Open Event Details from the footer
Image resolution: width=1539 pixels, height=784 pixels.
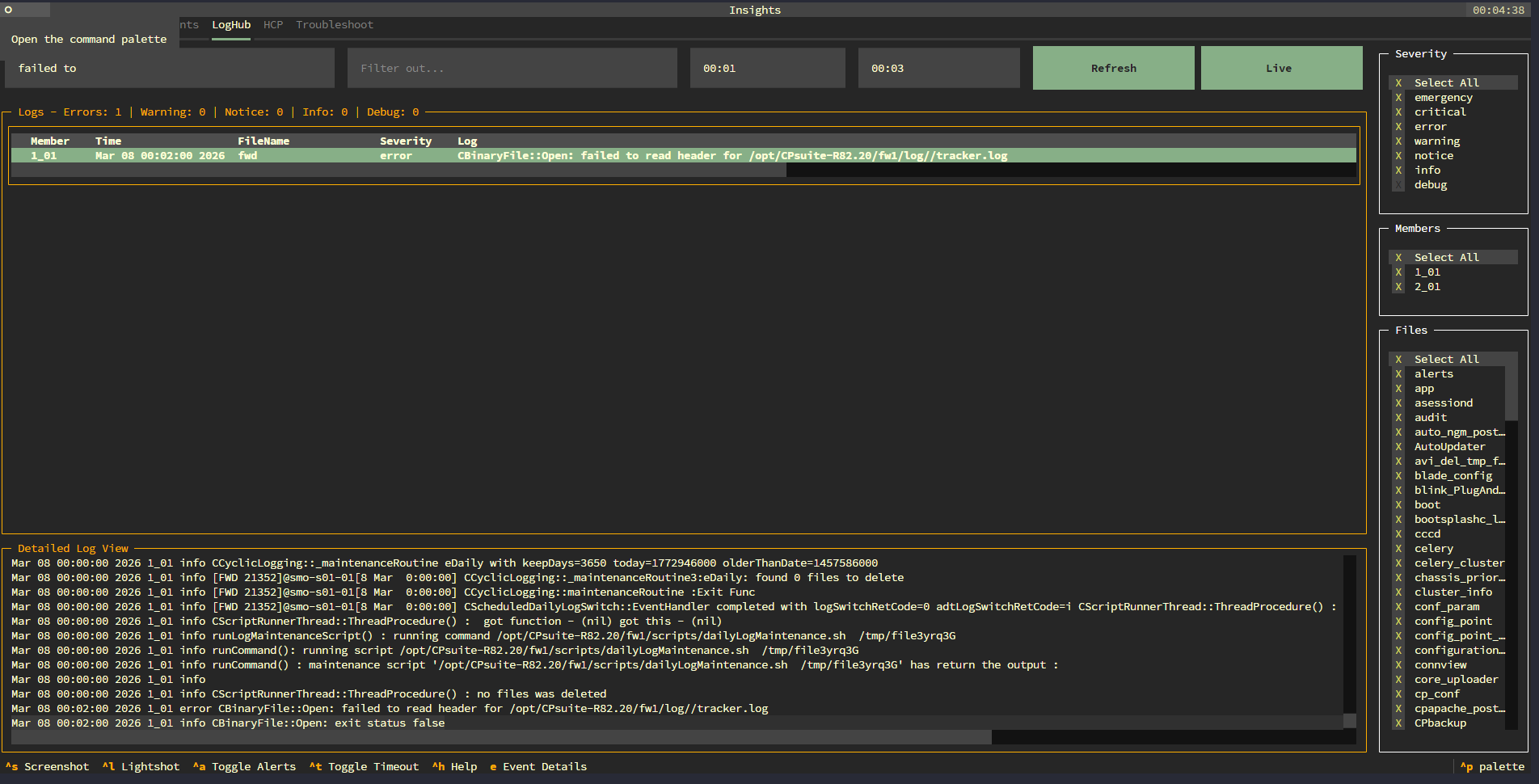tap(538, 766)
